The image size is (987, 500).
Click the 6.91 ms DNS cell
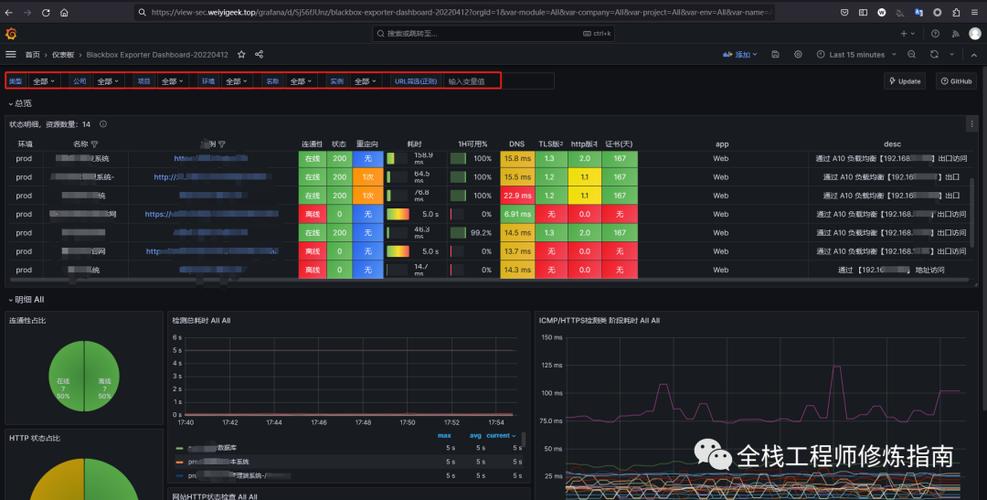click(517, 214)
